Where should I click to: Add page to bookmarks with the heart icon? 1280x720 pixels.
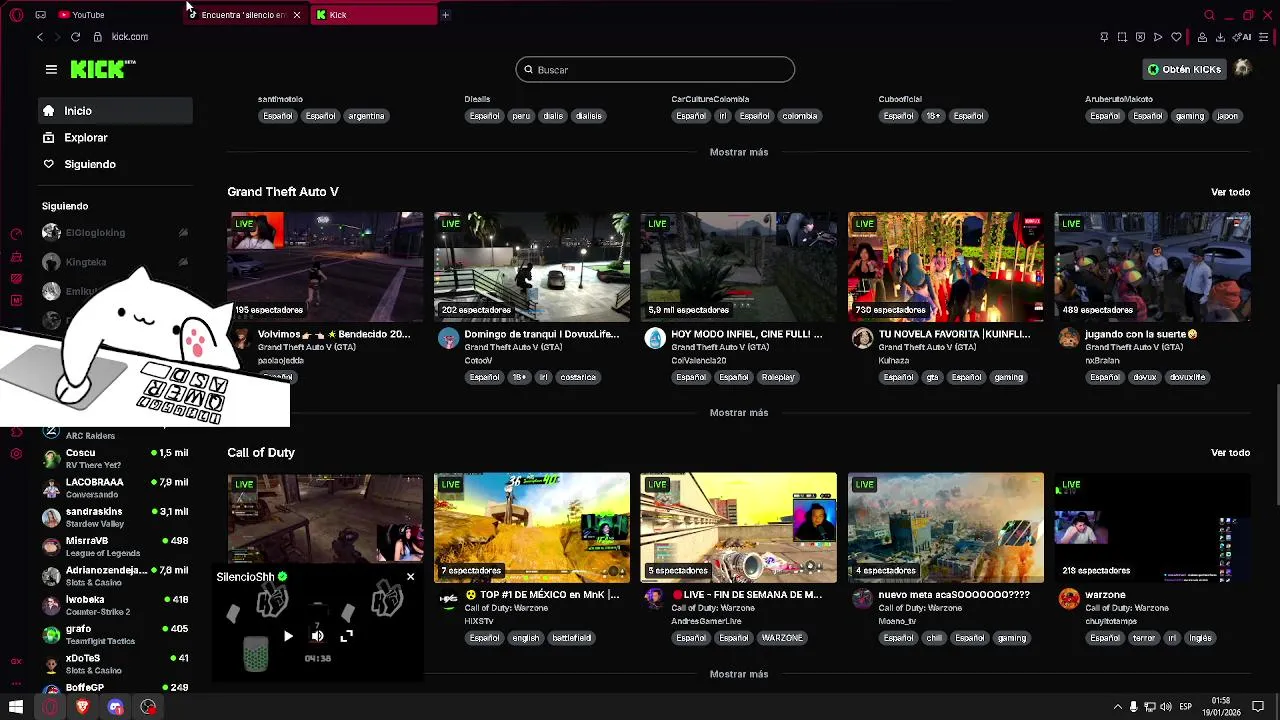point(1176,37)
